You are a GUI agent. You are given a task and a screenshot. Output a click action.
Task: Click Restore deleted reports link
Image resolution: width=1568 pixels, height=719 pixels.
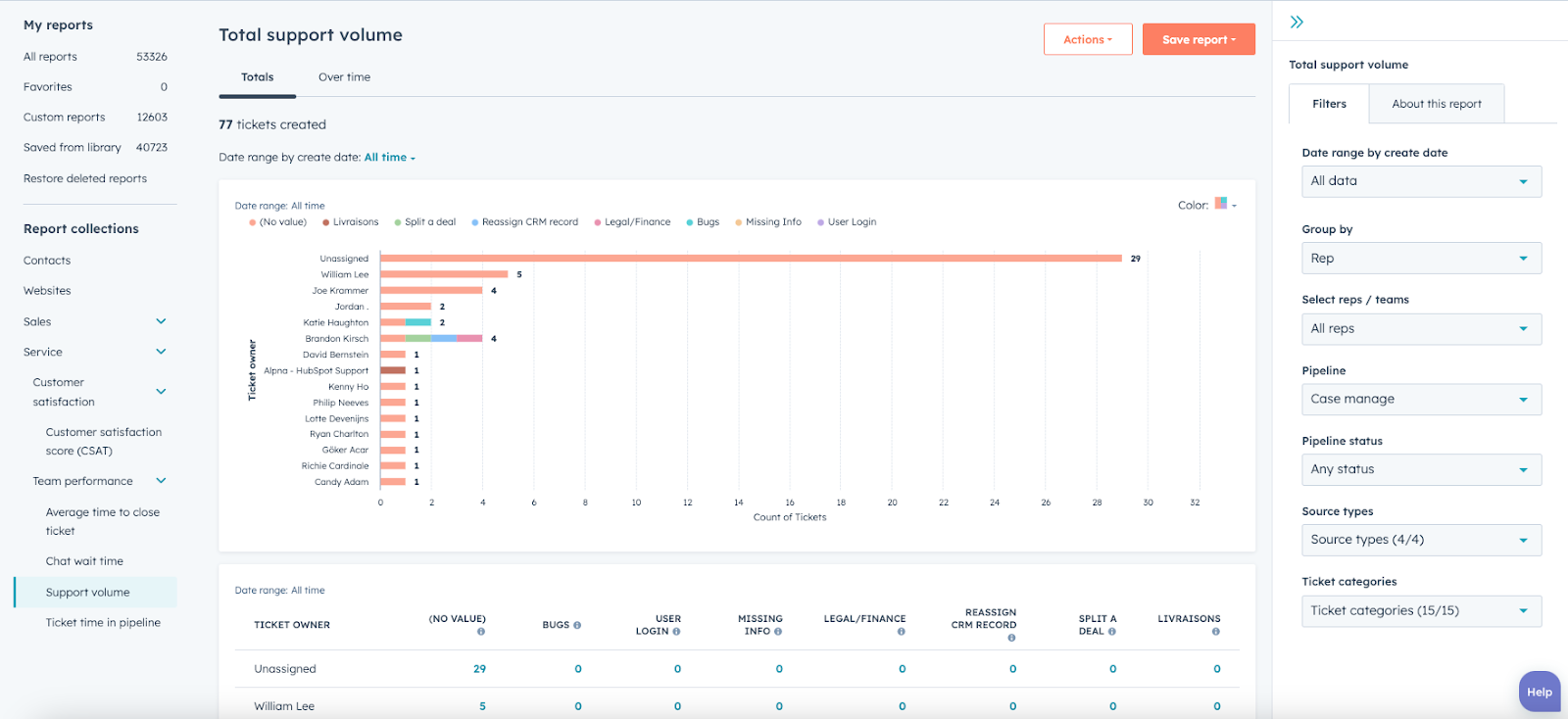(85, 179)
